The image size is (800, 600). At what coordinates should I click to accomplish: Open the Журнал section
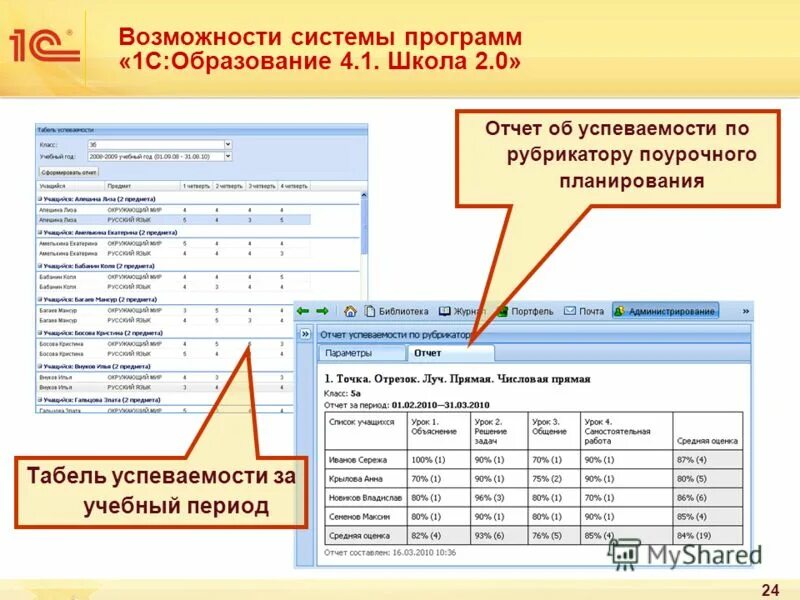tap(462, 311)
